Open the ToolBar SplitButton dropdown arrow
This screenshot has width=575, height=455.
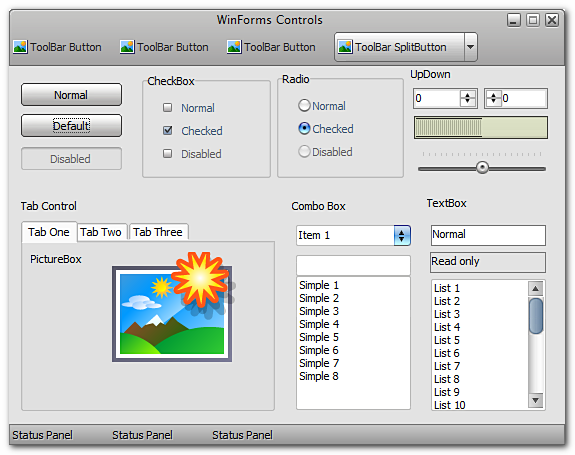click(x=470, y=47)
